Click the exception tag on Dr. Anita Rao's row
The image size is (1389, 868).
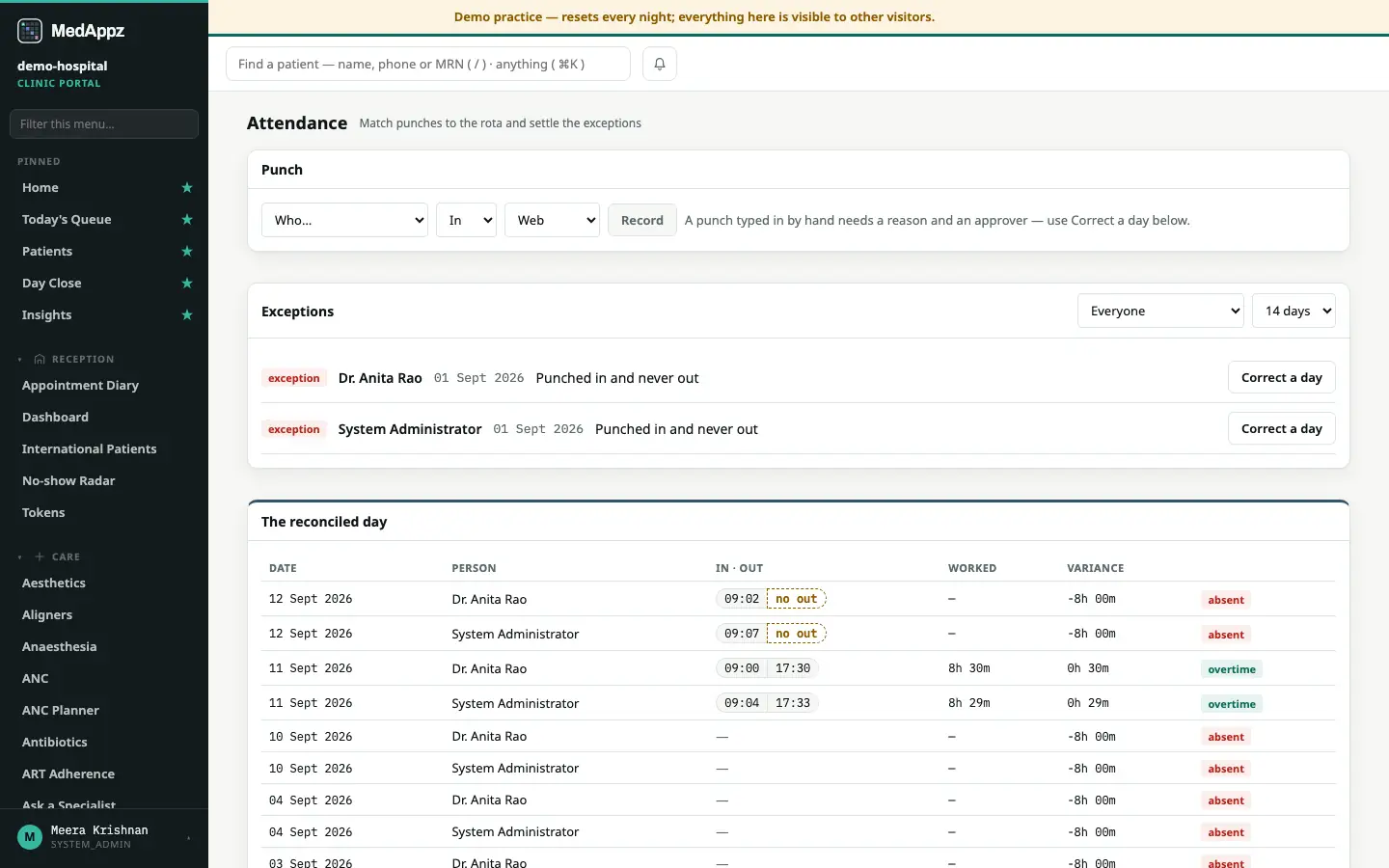point(294,378)
